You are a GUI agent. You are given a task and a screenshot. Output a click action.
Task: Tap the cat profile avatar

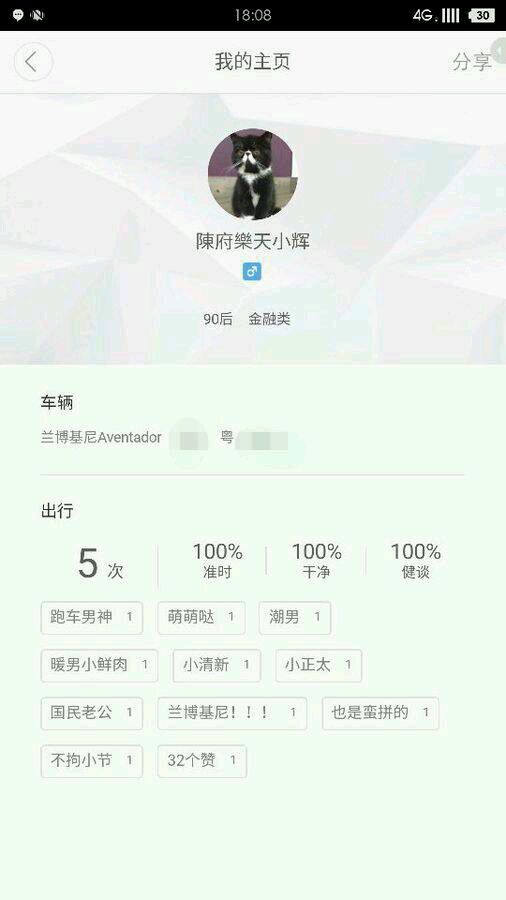252,174
